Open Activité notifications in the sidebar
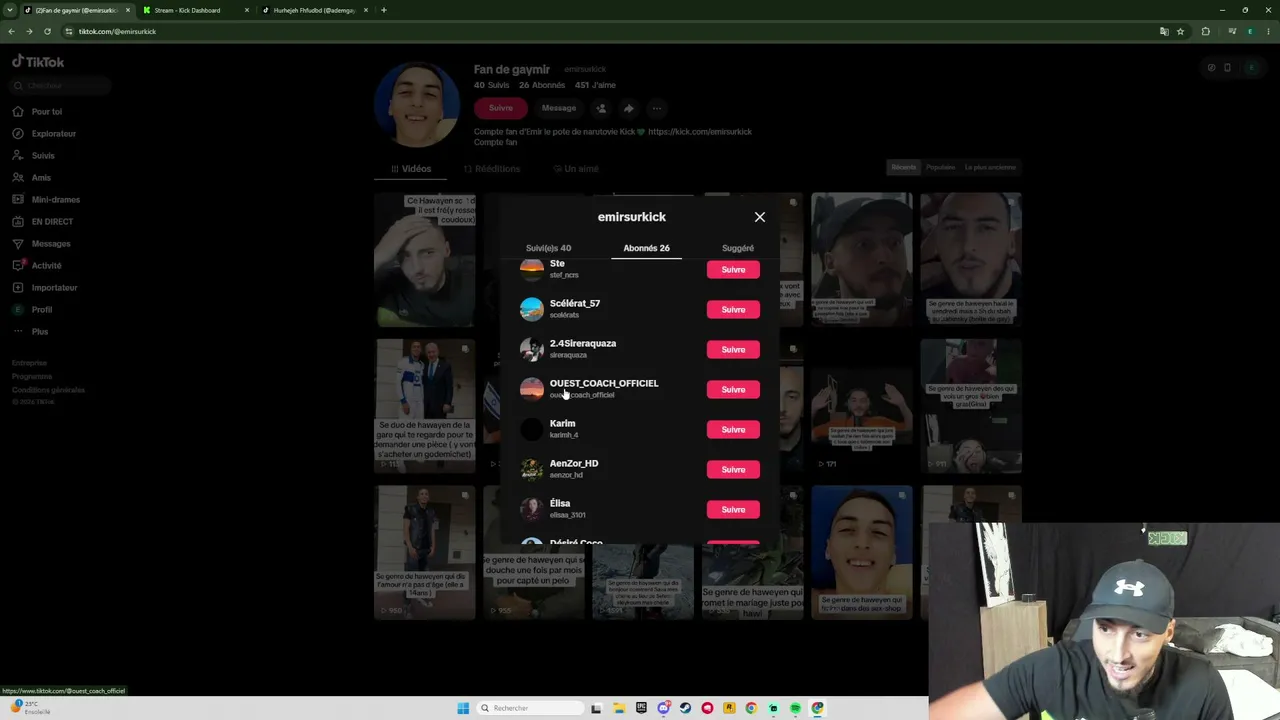The width and height of the screenshot is (1280, 720). (46, 265)
